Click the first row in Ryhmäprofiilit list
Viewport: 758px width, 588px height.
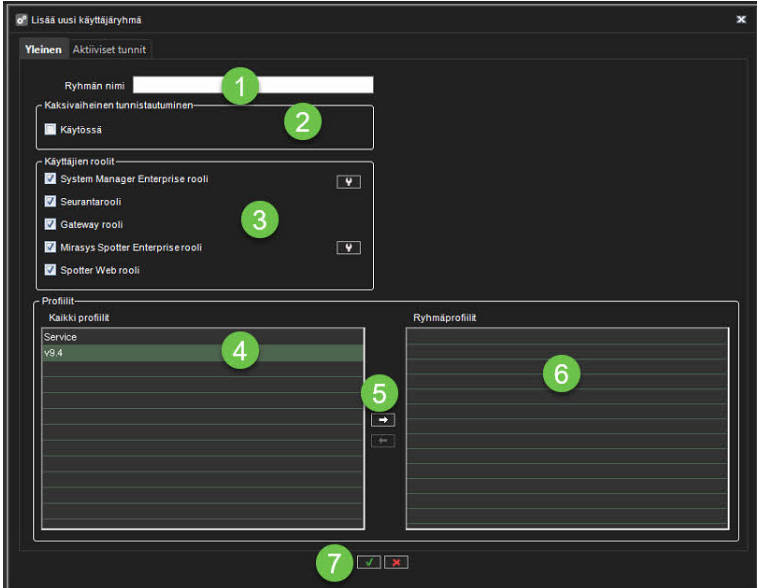point(566,337)
